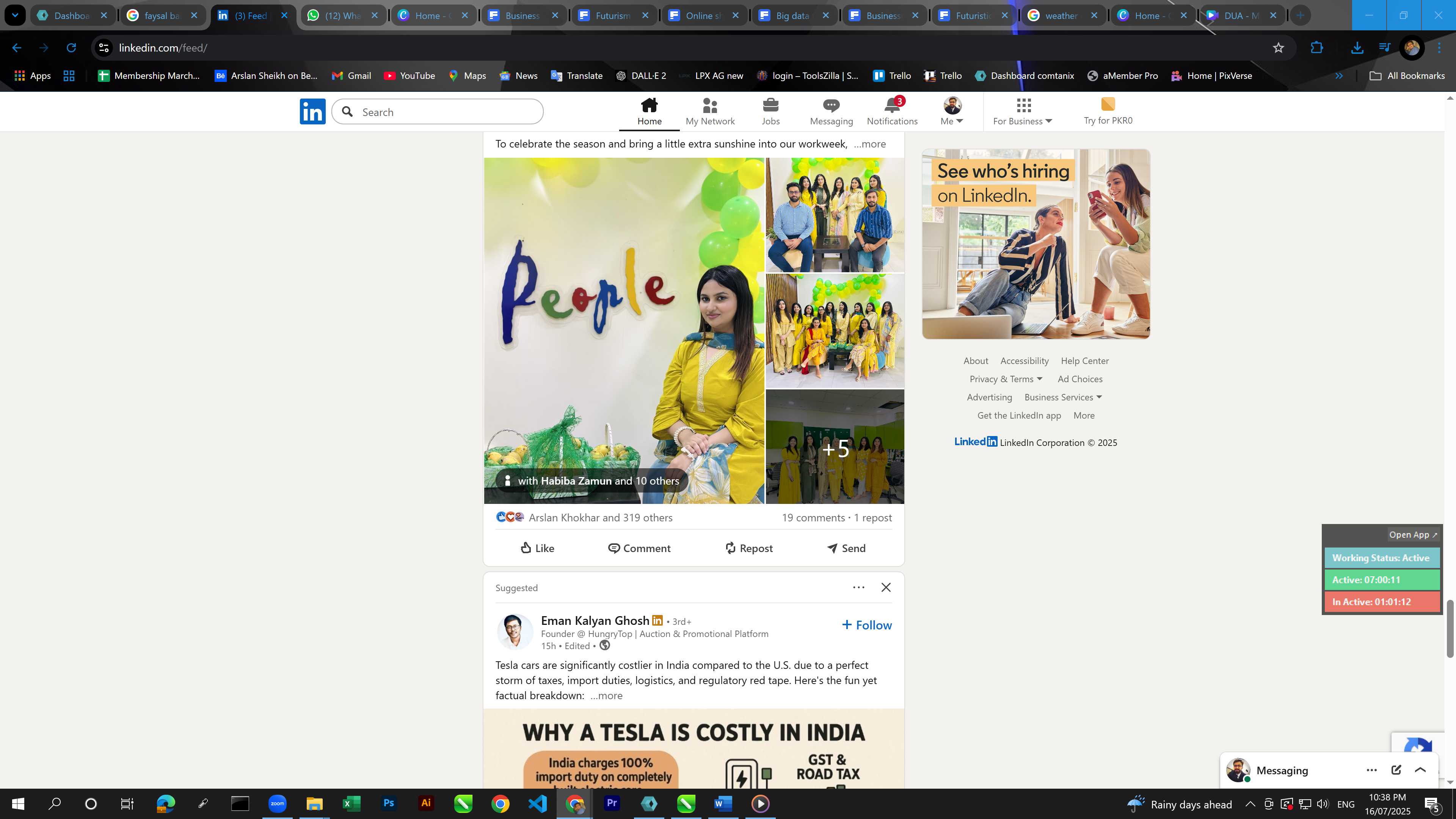Expand the hidden bookmarks chevron
The width and height of the screenshot is (1456, 819).
pos(1339,76)
